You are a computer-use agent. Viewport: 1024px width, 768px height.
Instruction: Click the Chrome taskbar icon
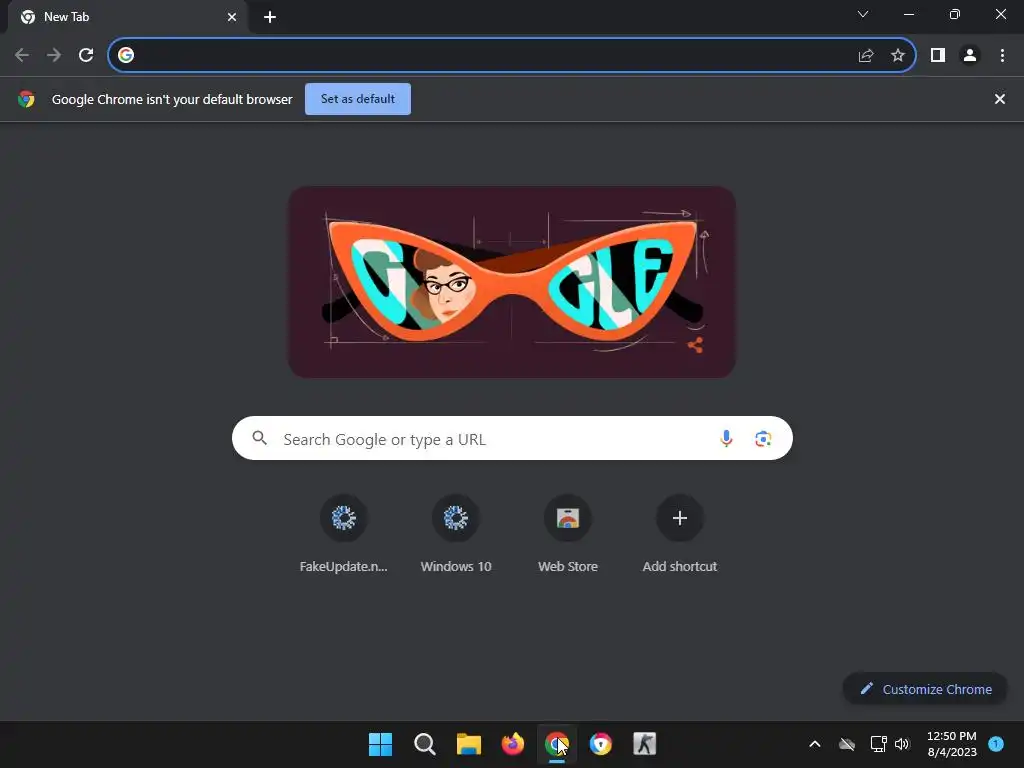point(556,744)
